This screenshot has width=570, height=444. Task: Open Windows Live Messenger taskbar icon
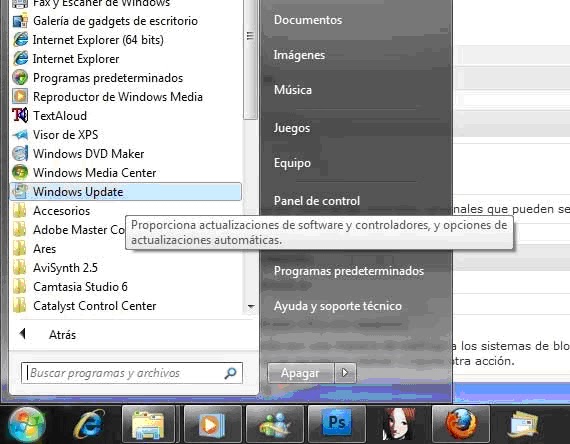[274, 424]
